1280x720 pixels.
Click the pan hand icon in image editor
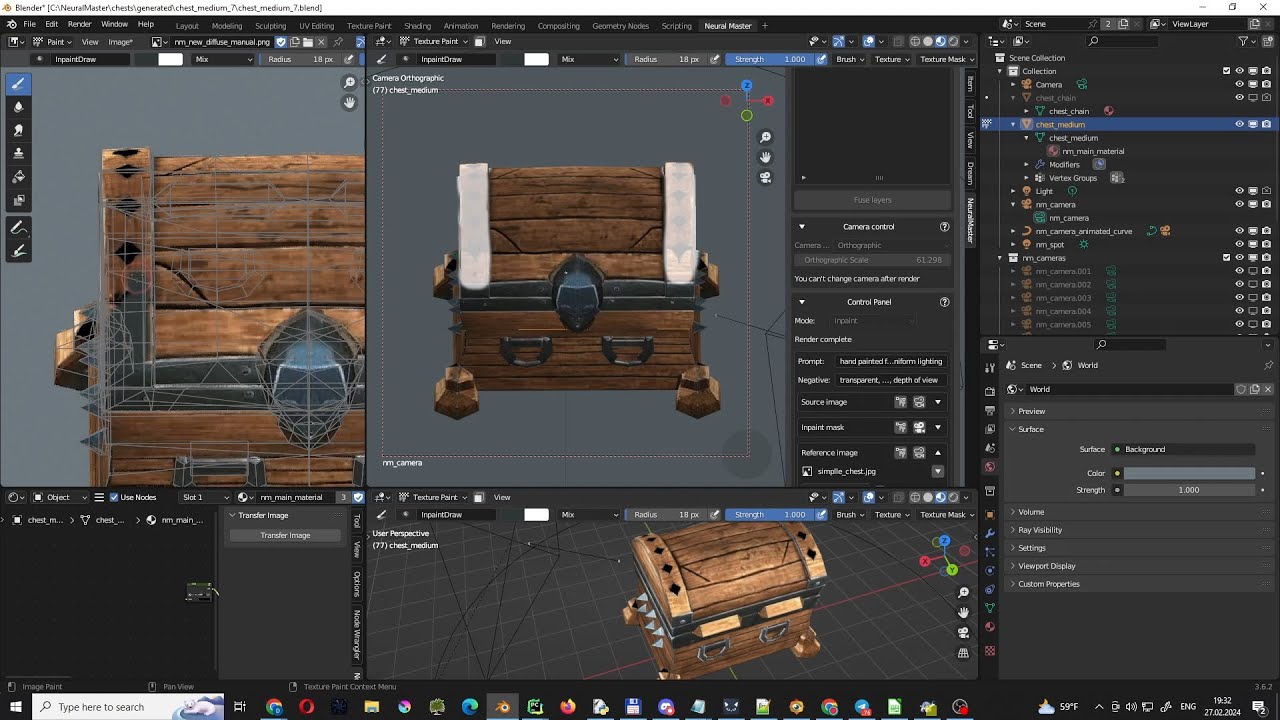349,102
